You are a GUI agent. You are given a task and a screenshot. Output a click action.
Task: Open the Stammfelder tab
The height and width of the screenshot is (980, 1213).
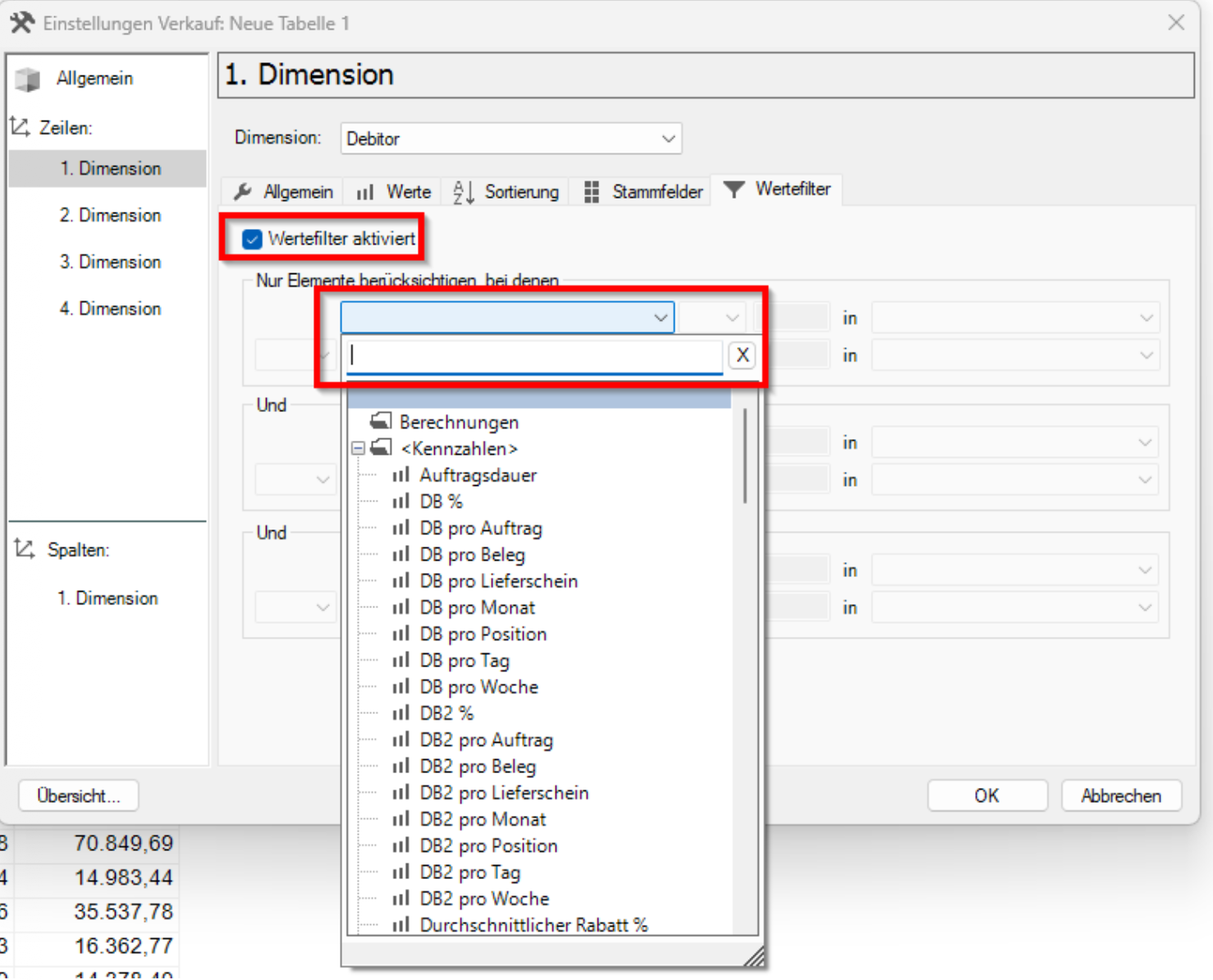coord(644,192)
